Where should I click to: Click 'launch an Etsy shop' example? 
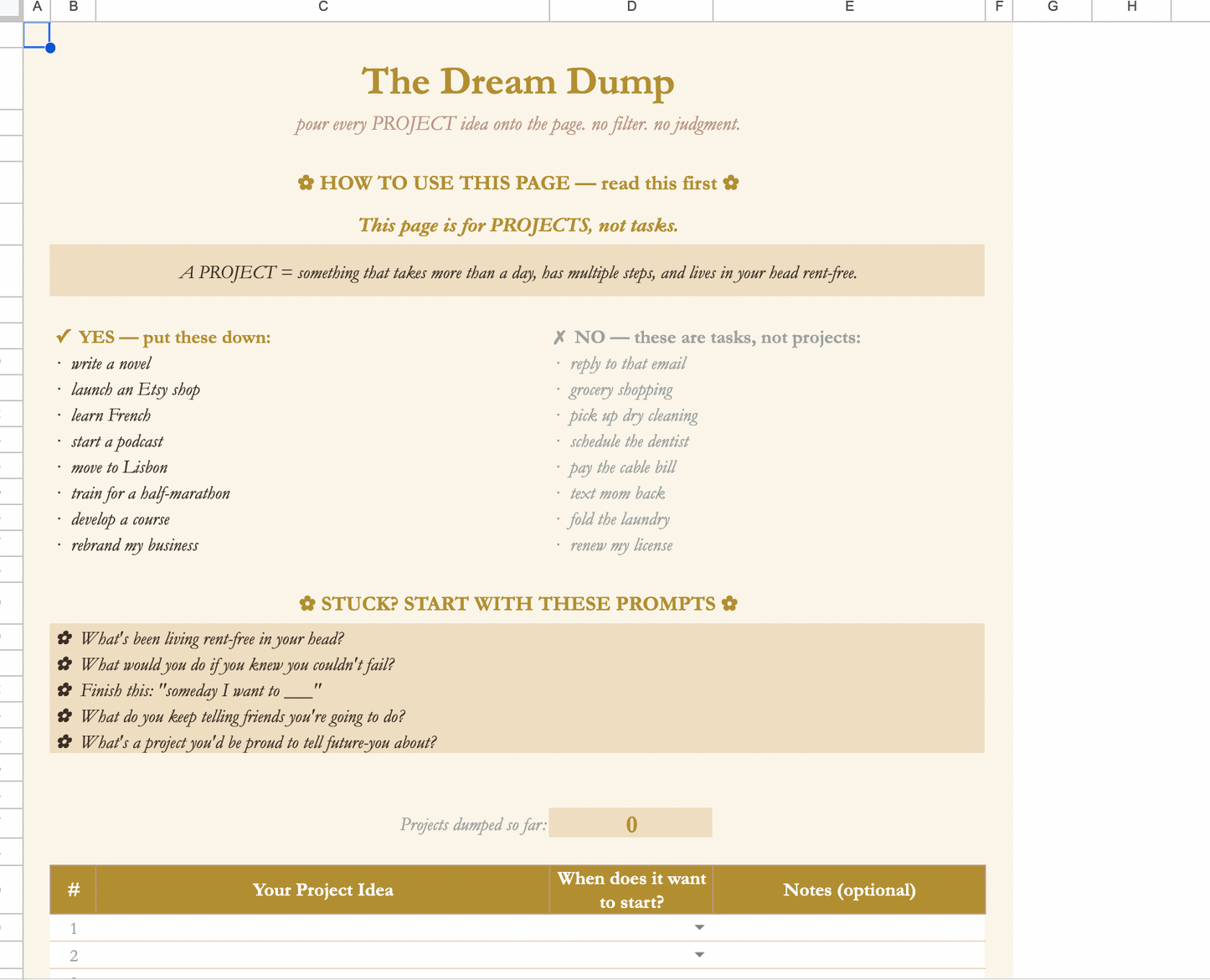click(x=136, y=389)
